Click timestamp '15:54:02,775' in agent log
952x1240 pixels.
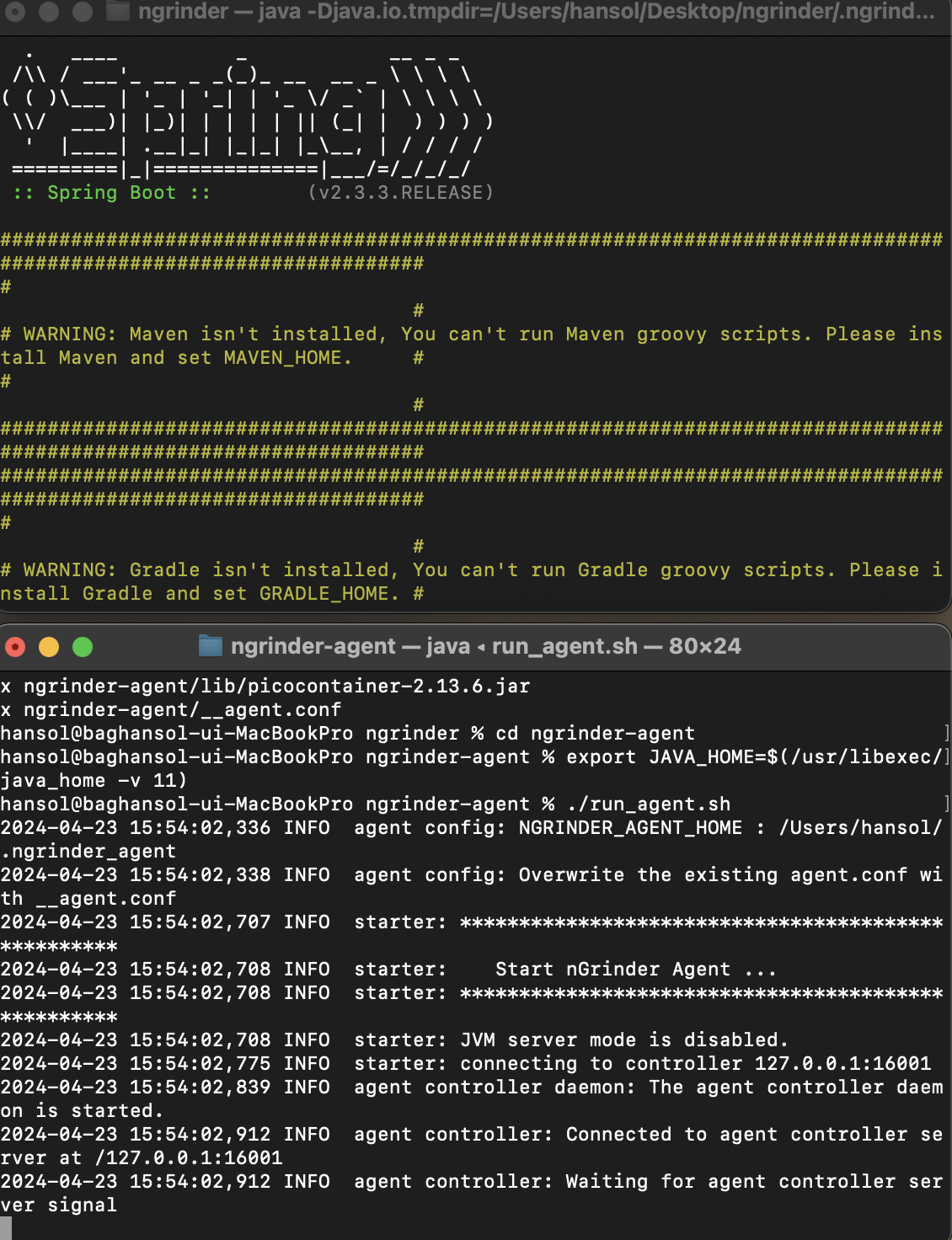(x=200, y=1064)
